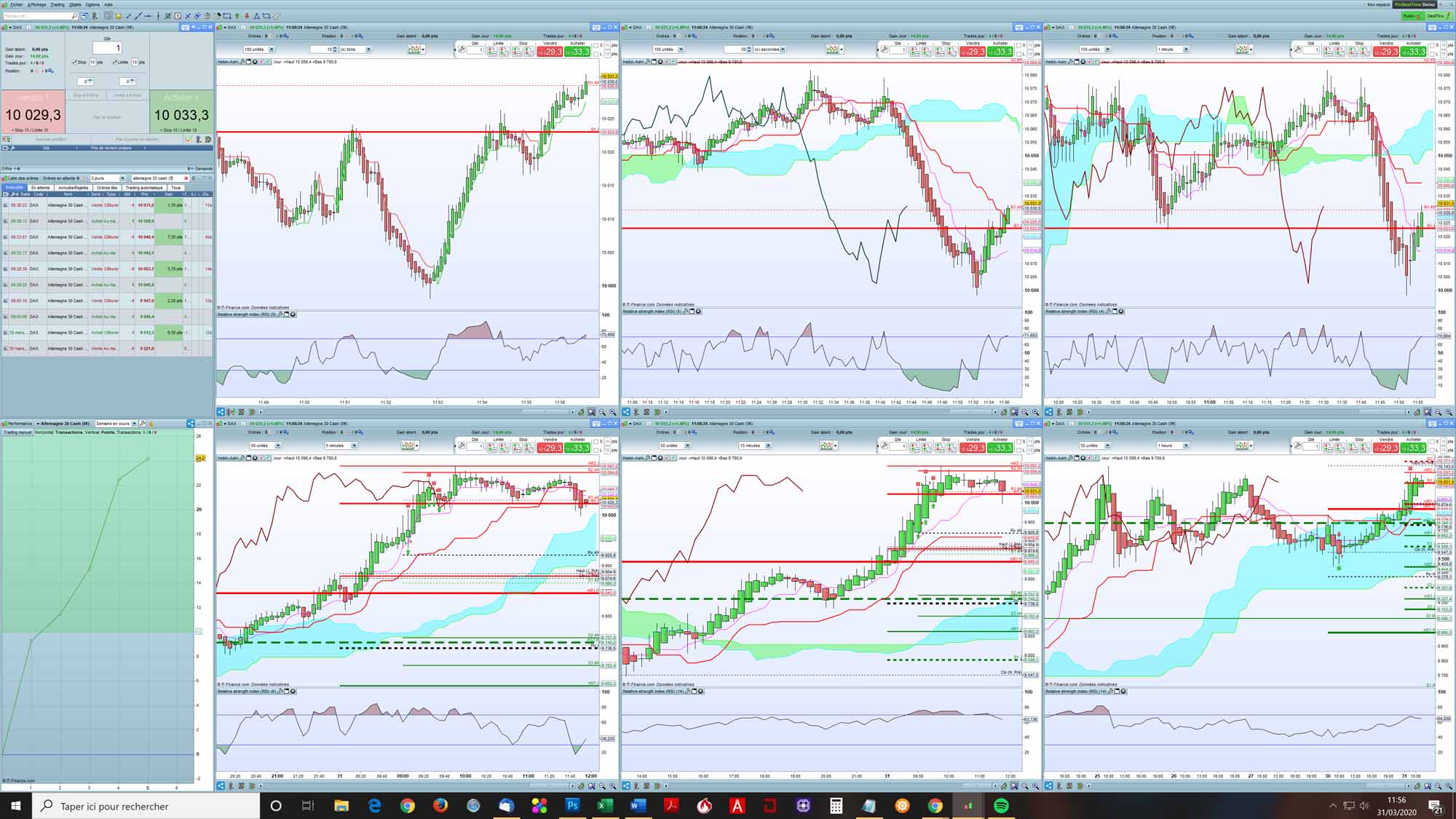The height and width of the screenshot is (819, 1456).
Task: Click the green up-arrow drawing tool
Action: tap(237, 16)
